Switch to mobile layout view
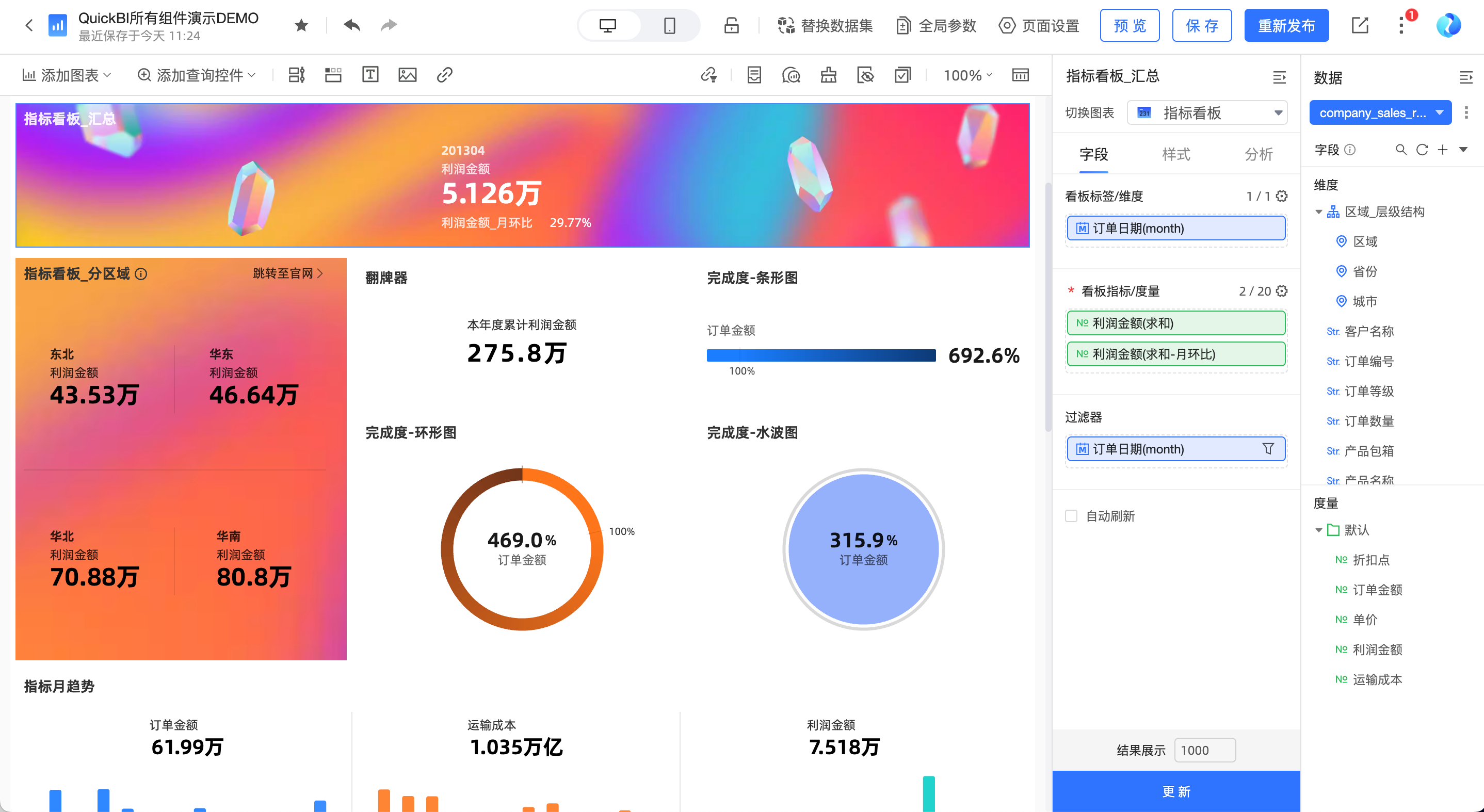The width and height of the screenshot is (1484, 812). click(x=669, y=25)
